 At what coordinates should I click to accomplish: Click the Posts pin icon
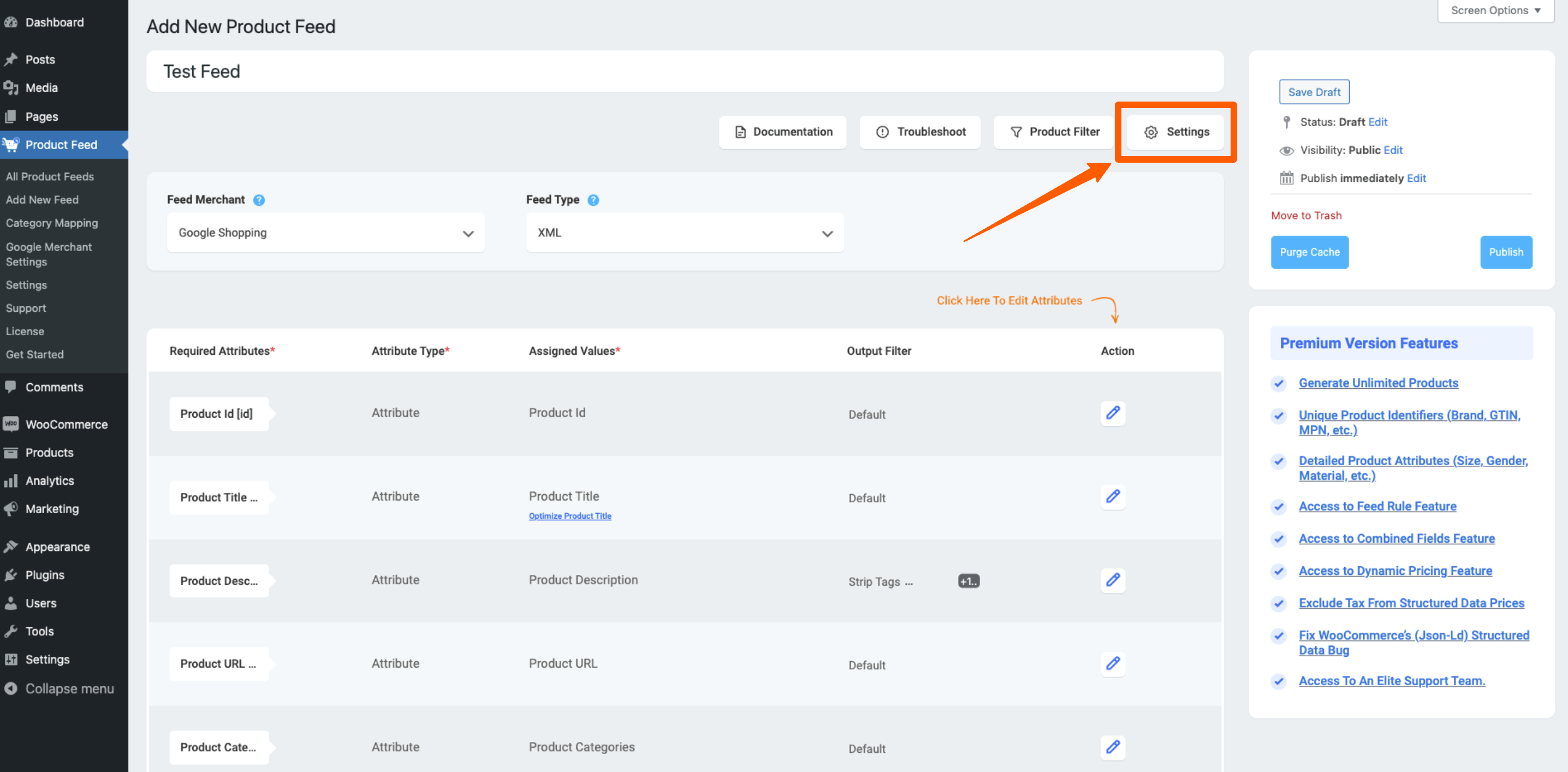[x=11, y=60]
